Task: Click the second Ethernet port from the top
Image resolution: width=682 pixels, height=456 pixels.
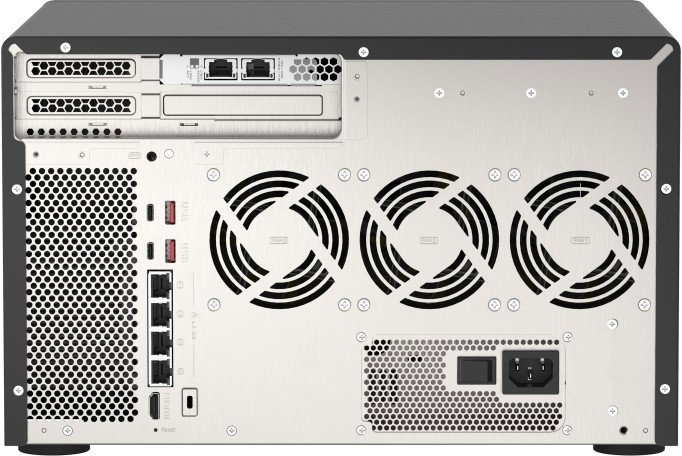Action: pos(160,314)
